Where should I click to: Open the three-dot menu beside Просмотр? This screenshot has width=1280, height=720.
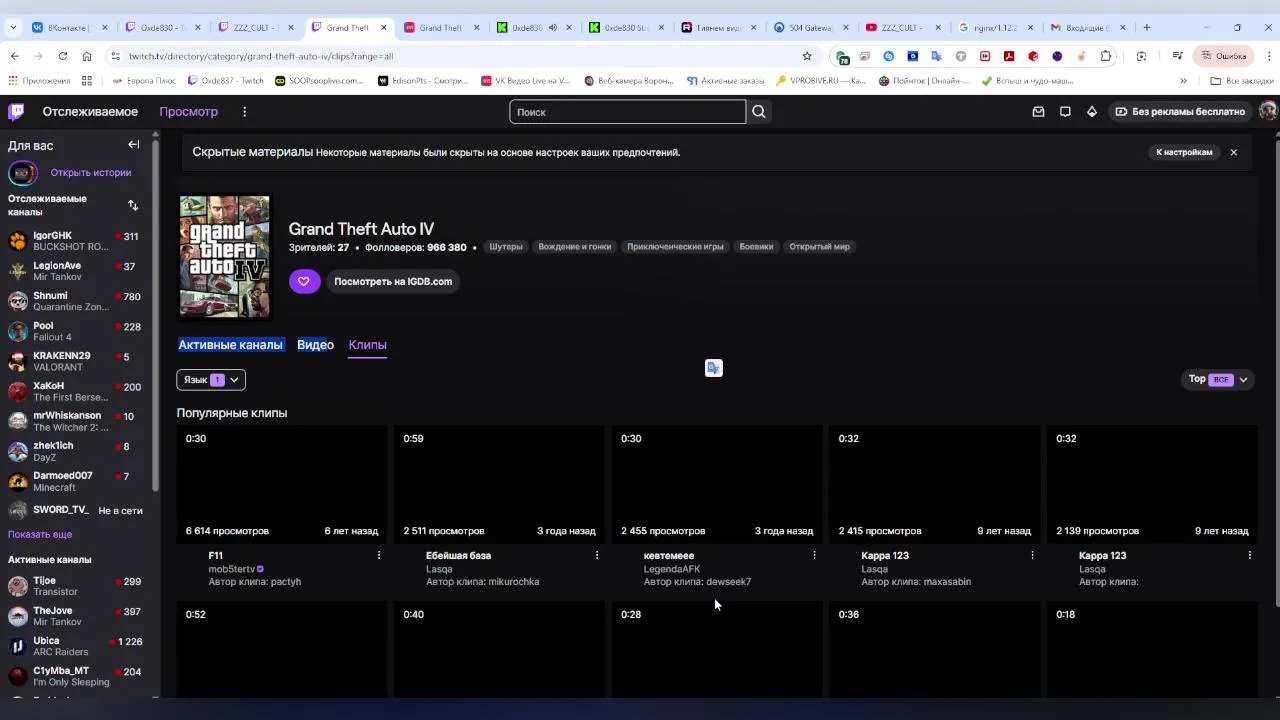(244, 112)
